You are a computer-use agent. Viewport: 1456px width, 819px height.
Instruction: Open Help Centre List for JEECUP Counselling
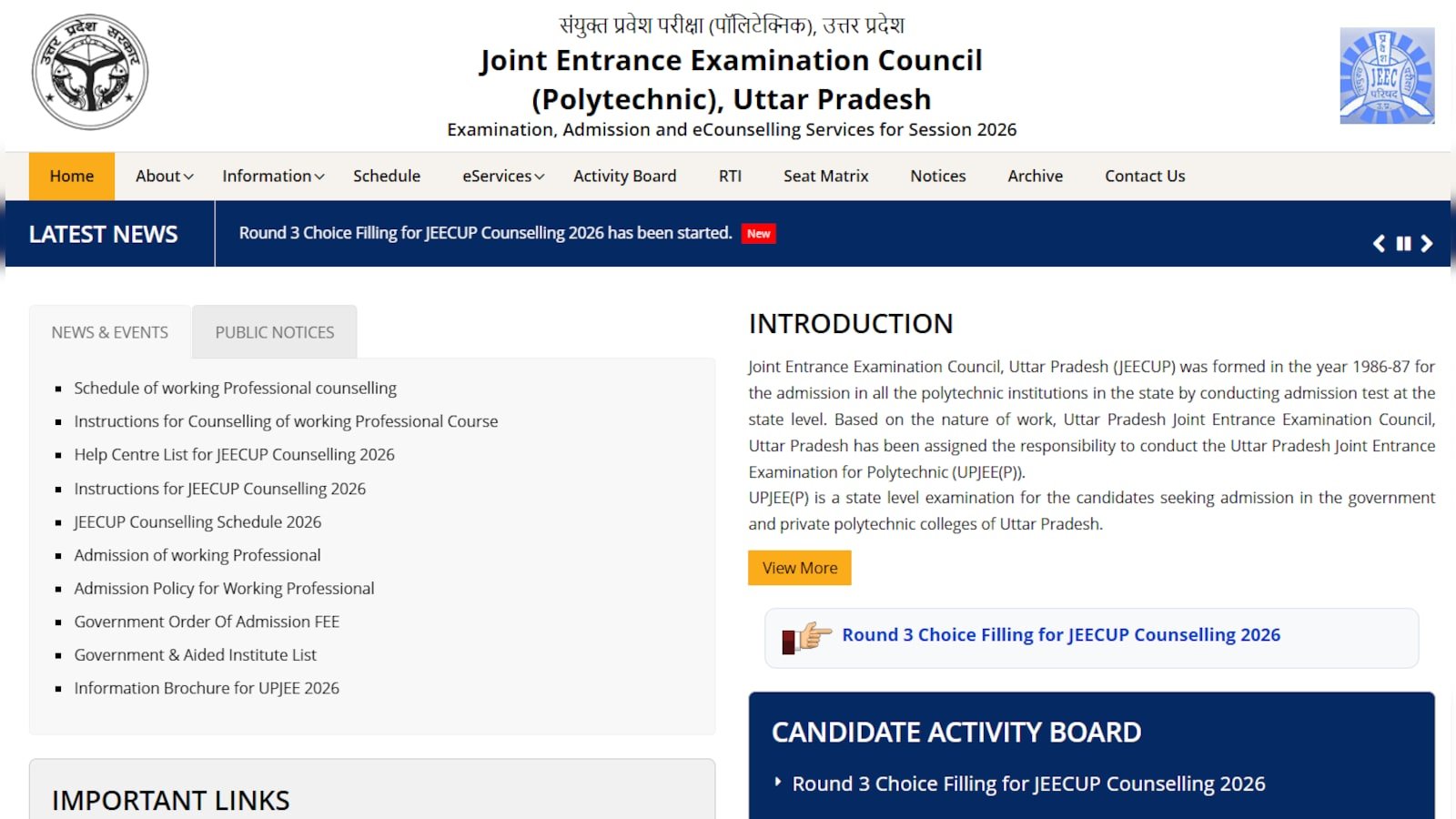pos(235,455)
